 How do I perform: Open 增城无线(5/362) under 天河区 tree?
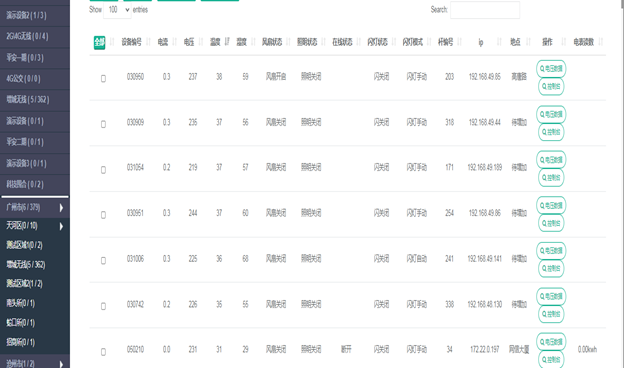[25, 265]
